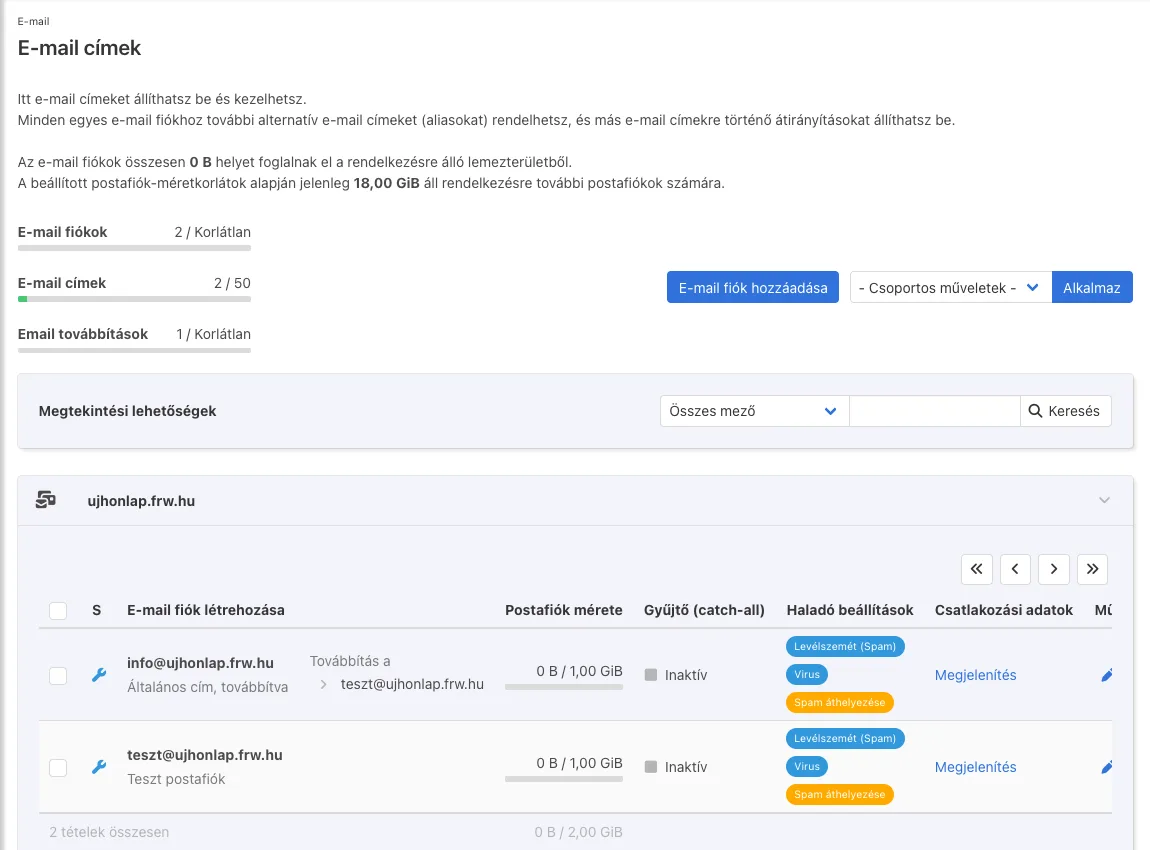Click the search text input field
The image size is (1150, 850).
[934, 411]
